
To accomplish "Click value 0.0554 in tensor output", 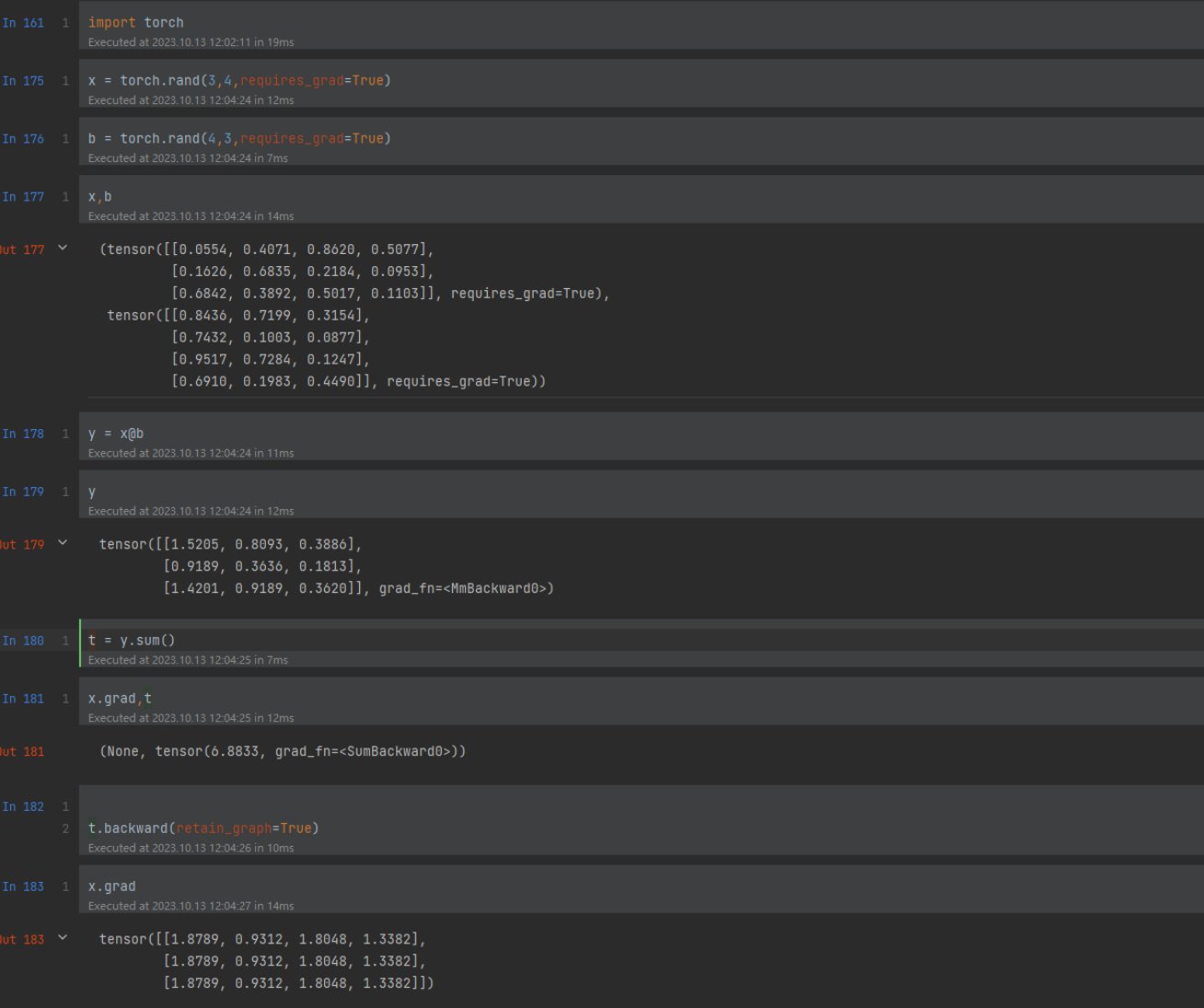I will (203, 249).
